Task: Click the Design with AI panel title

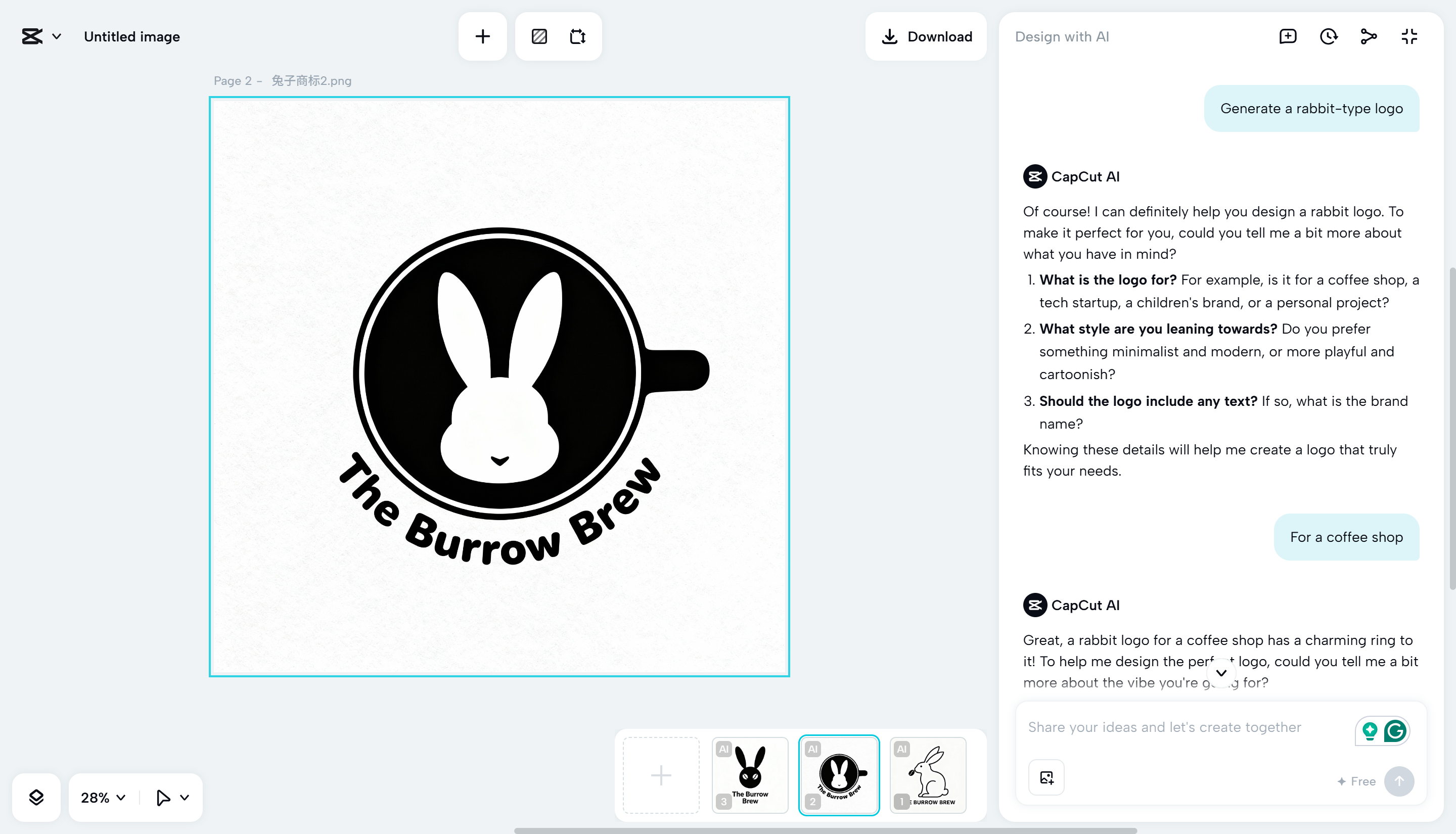Action: click(1062, 37)
